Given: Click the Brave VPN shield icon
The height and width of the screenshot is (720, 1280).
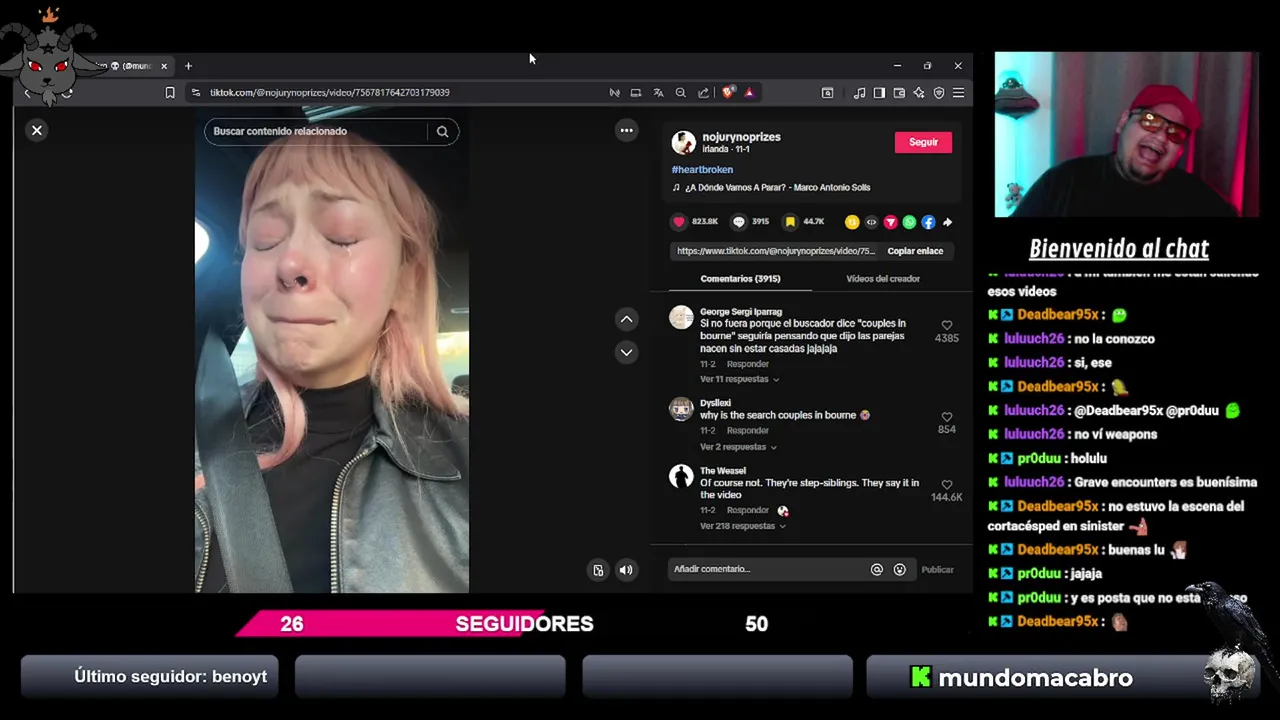Looking at the screenshot, I should [x=938, y=92].
